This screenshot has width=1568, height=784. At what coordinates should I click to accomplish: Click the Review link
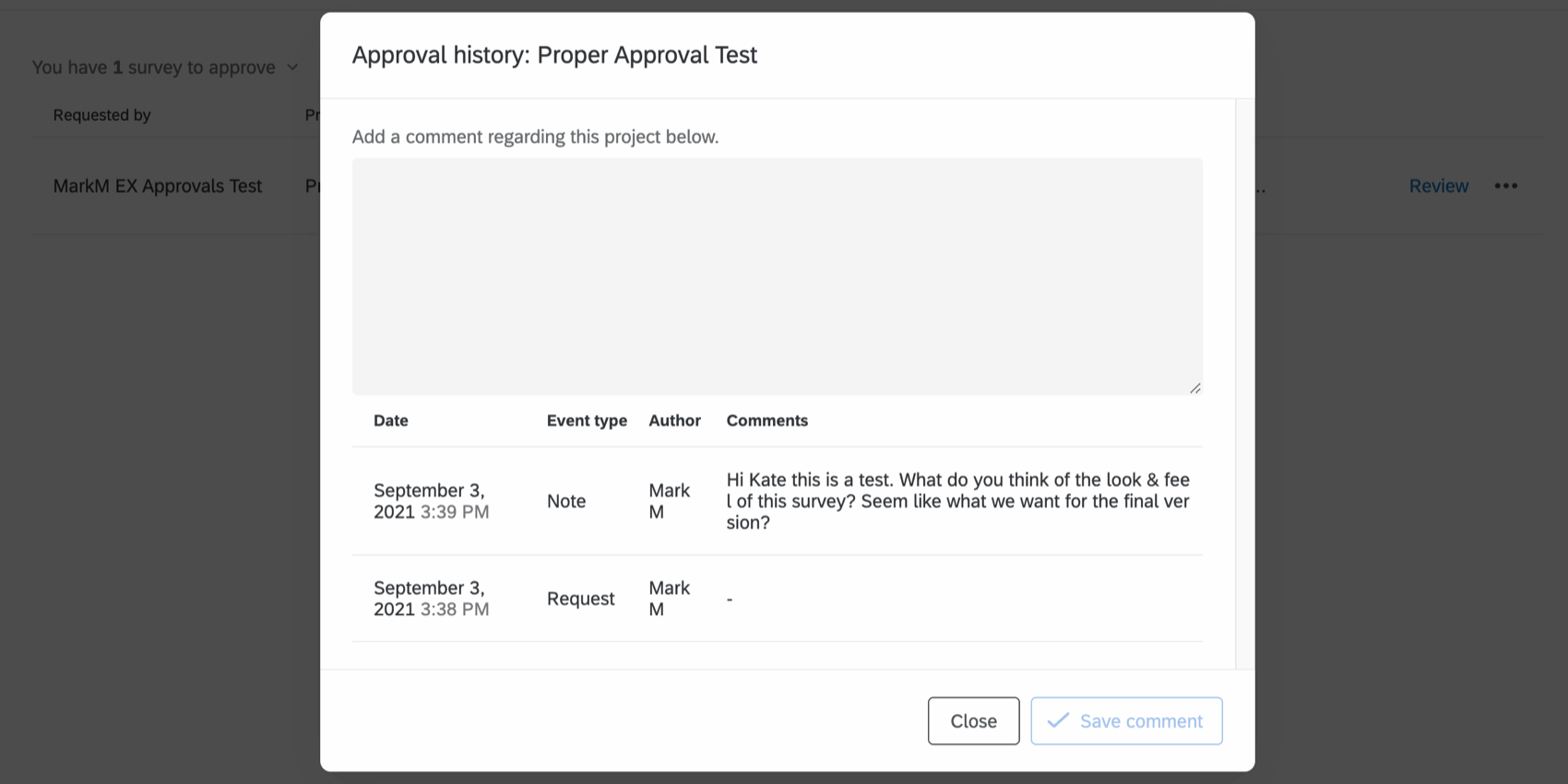point(1438,185)
